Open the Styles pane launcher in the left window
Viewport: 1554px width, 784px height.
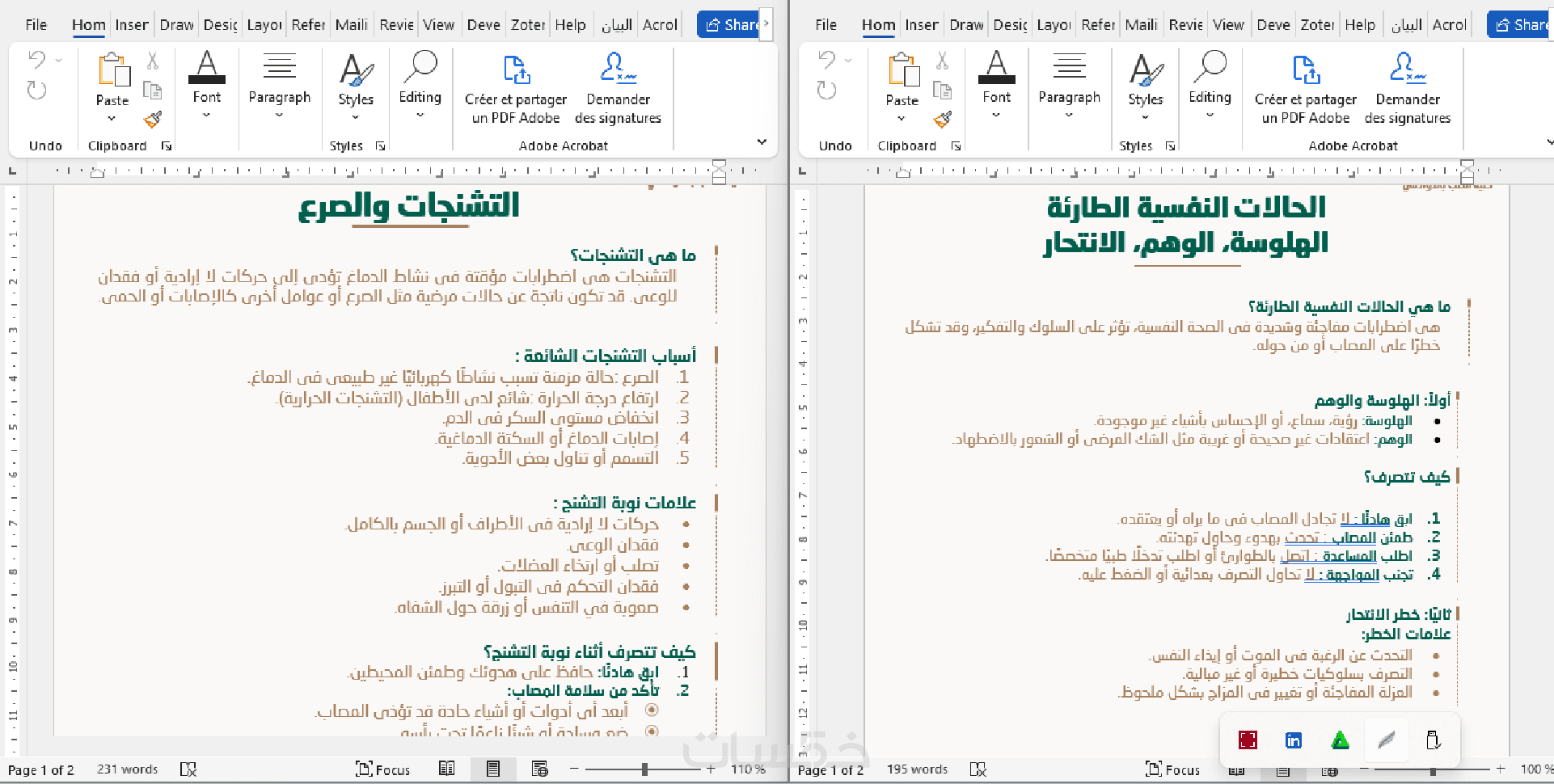(380, 146)
